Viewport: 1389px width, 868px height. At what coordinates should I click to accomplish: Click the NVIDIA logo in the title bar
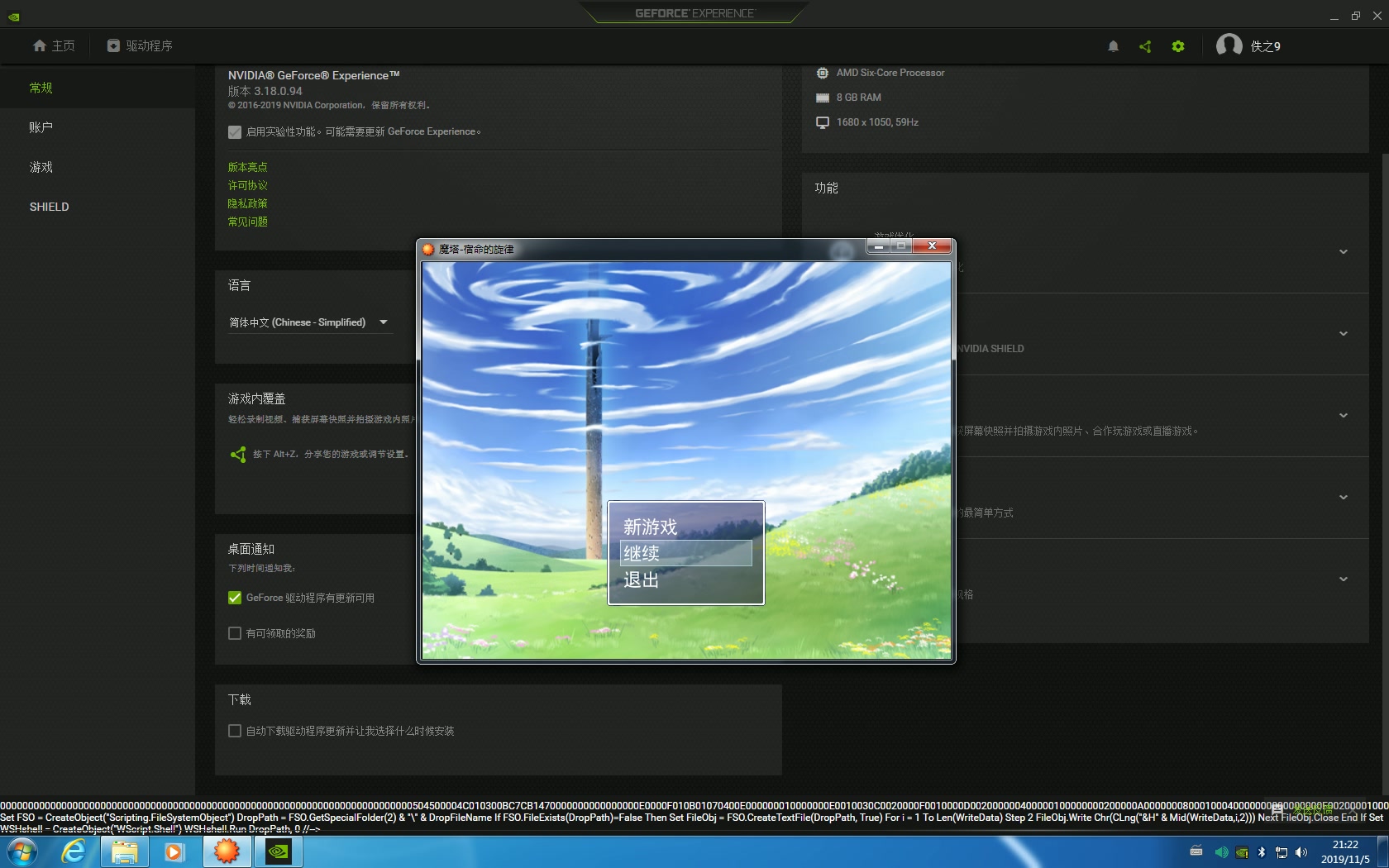[x=14, y=16]
